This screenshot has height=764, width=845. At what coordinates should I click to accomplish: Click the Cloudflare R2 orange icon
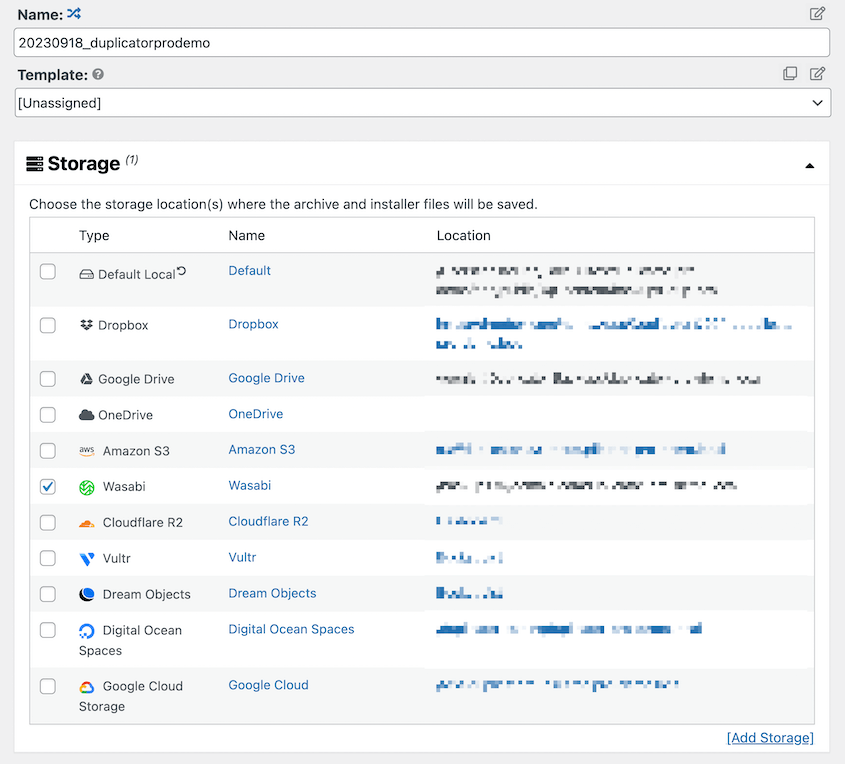(x=86, y=523)
